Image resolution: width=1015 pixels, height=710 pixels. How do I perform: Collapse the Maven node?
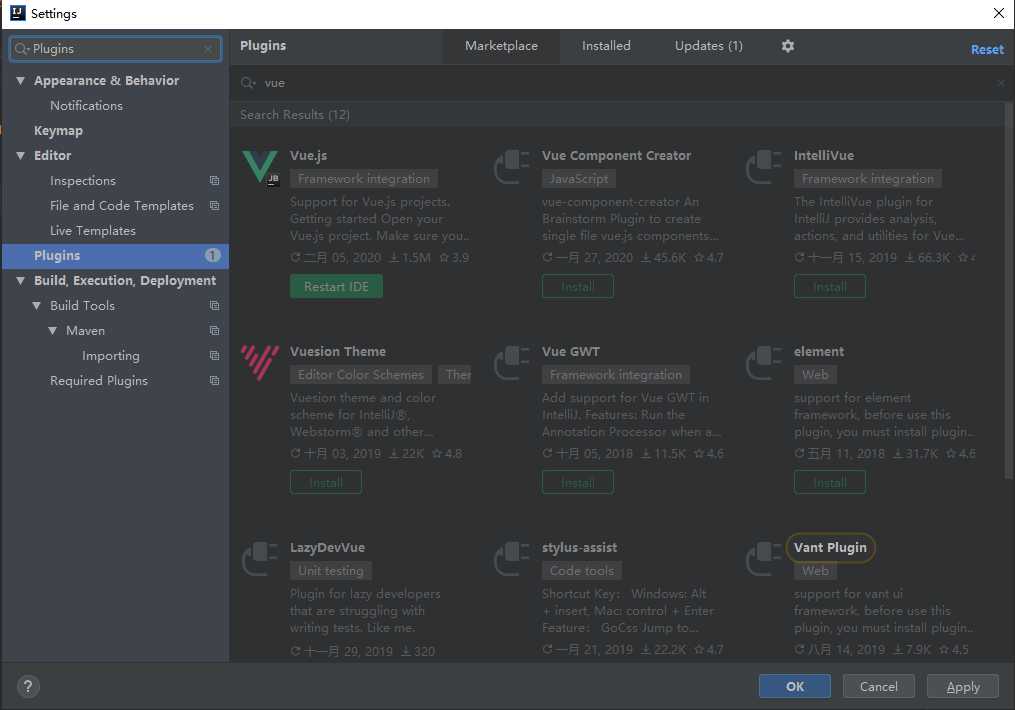pyautogui.click(x=52, y=331)
